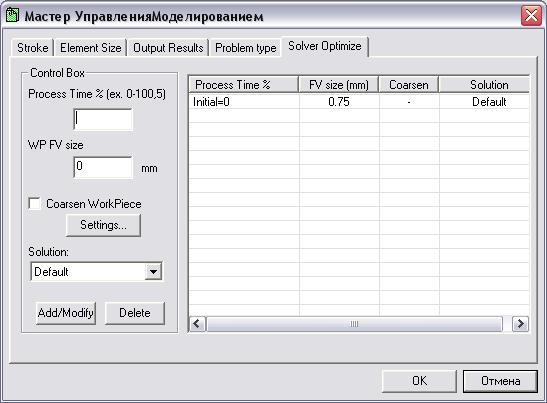Select the Output Results tab
Screen dimensions: 547x403
click(168, 47)
